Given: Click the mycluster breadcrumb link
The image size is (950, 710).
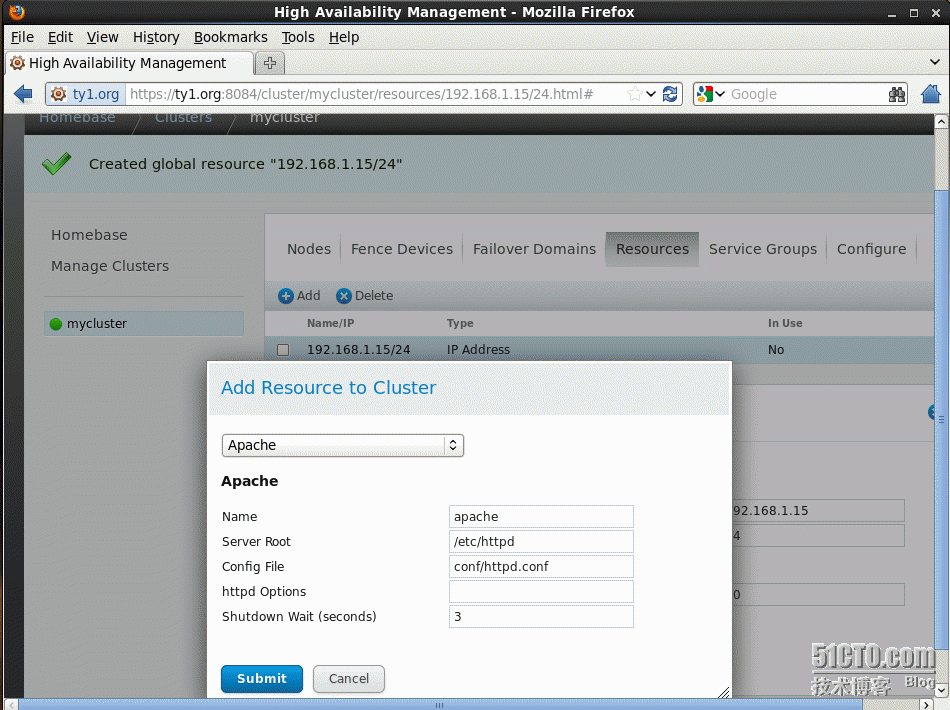Looking at the screenshot, I should click(x=284, y=118).
